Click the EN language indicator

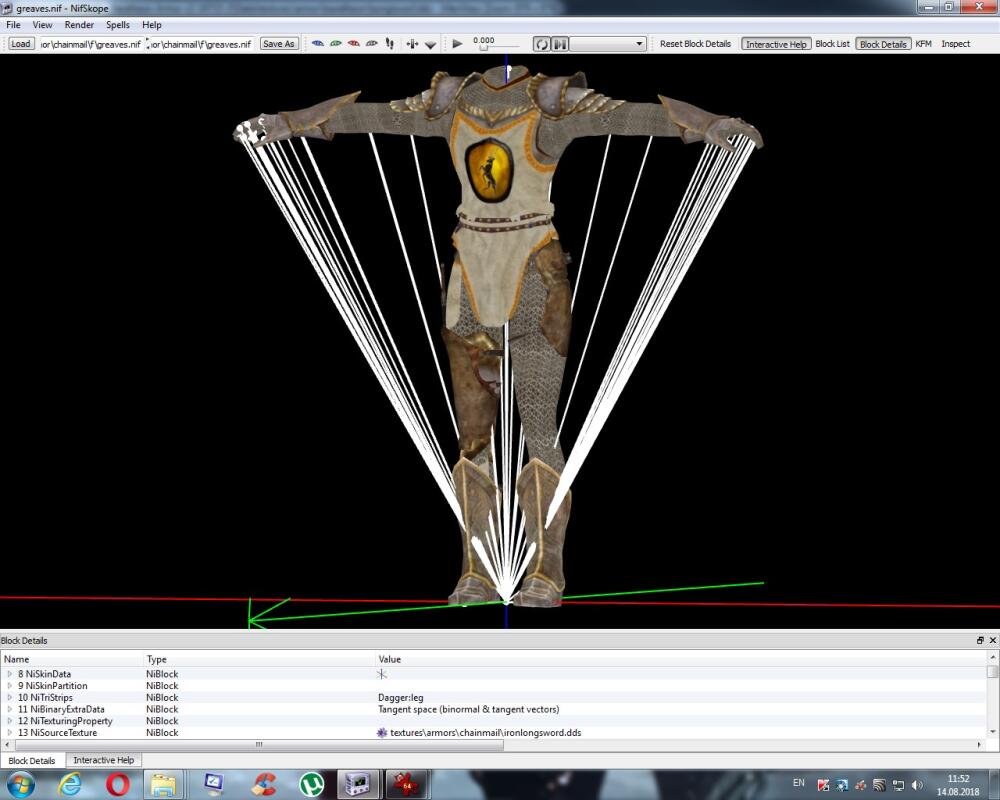pos(798,783)
